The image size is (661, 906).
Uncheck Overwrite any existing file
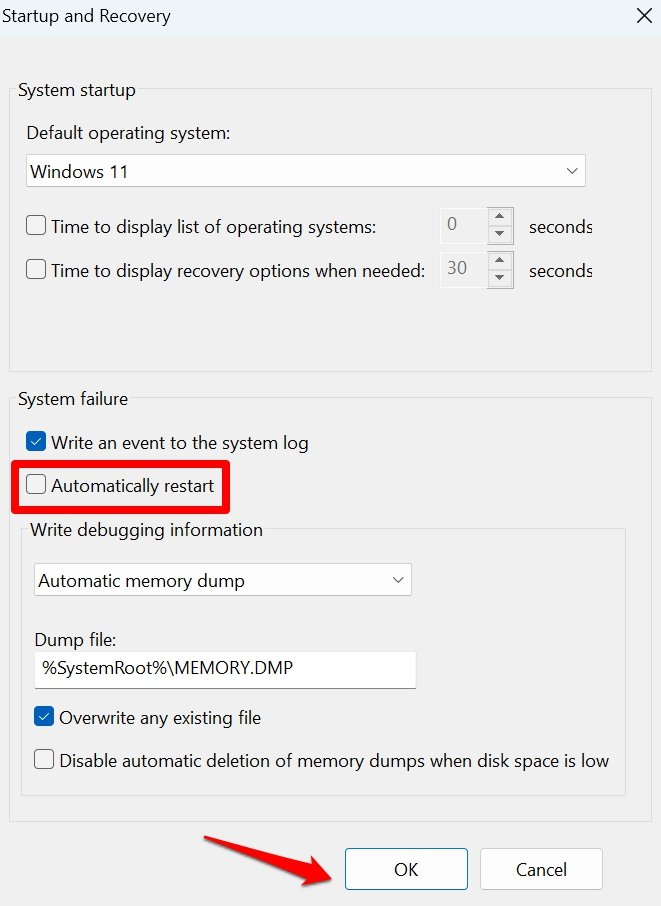point(44,717)
